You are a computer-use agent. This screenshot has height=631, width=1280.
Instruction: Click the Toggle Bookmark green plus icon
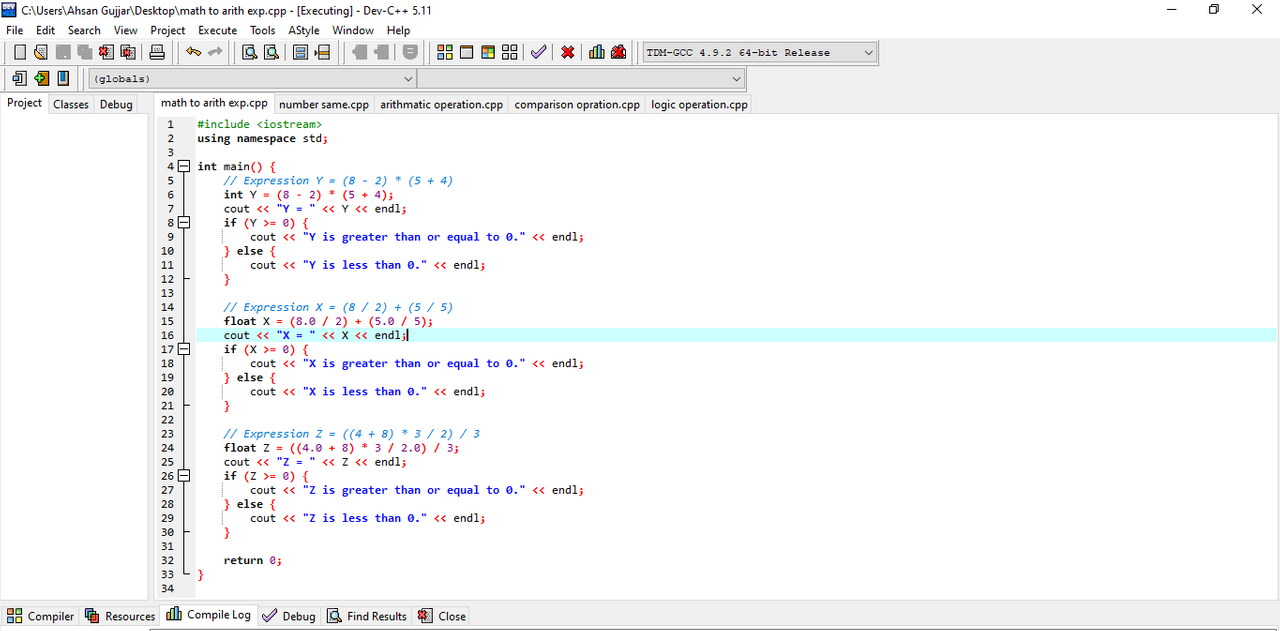click(x=41, y=78)
